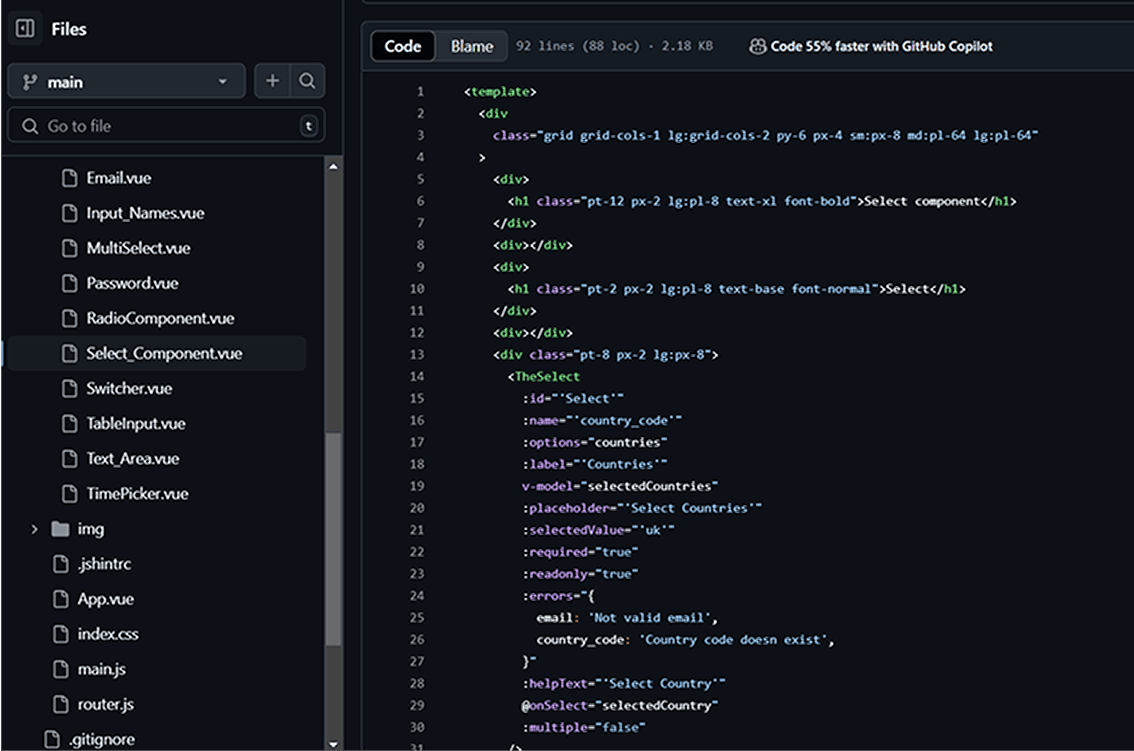Click Code 55% faster with GitHub Copilot link
The image size is (1134, 751).
(882, 46)
